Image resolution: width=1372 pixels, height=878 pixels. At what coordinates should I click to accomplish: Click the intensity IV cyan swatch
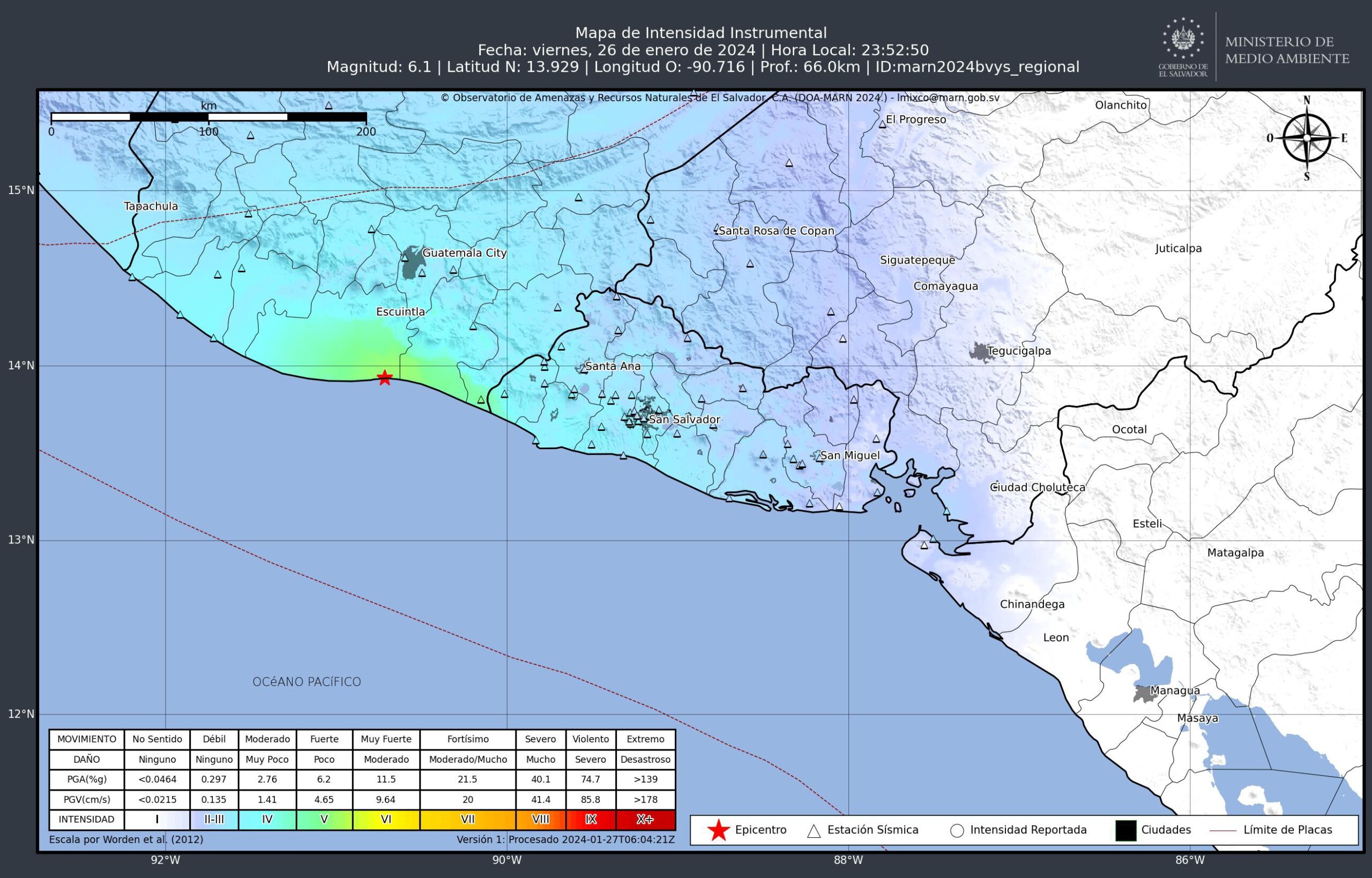[x=267, y=819]
